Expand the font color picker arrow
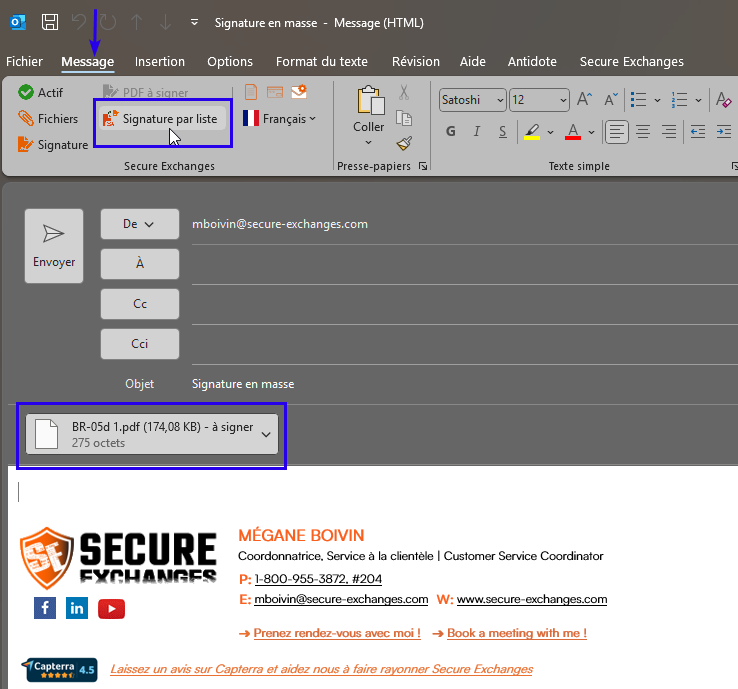Screen dimensions: 738x689 point(592,132)
